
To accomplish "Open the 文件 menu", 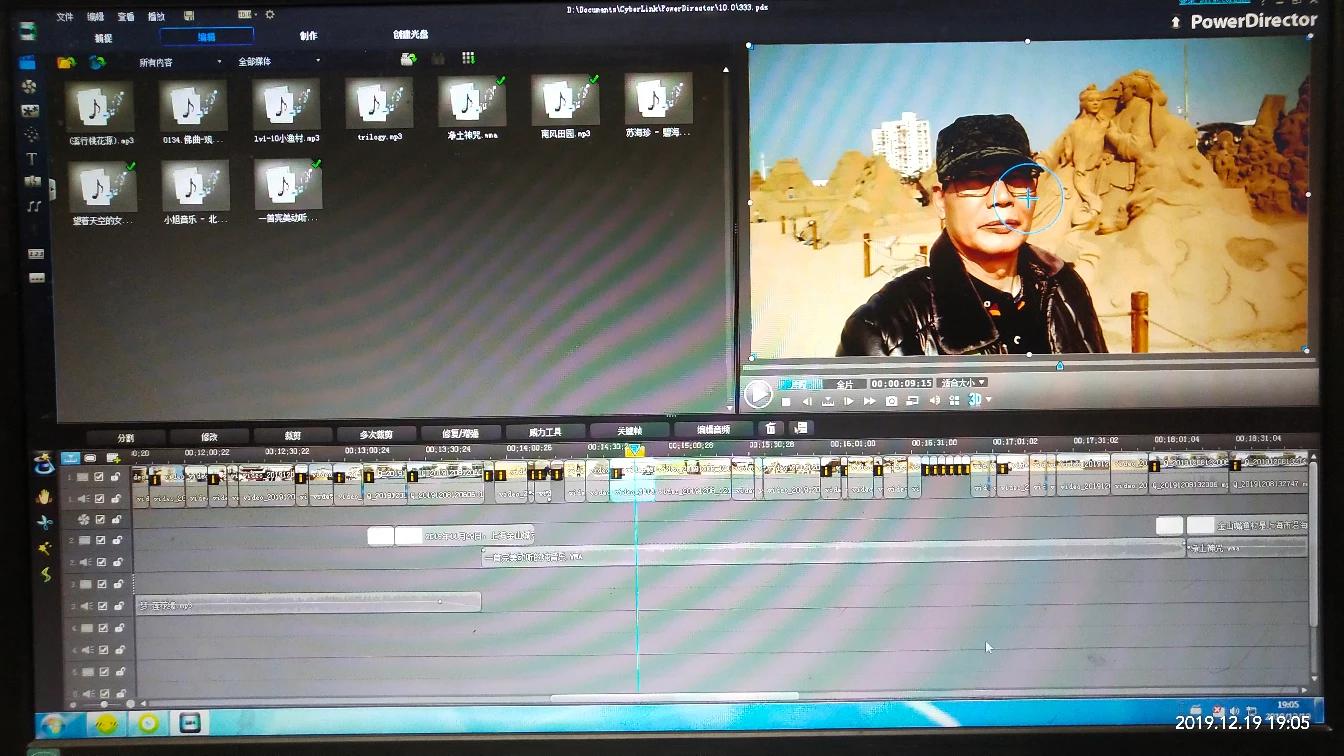I will [65, 17].
